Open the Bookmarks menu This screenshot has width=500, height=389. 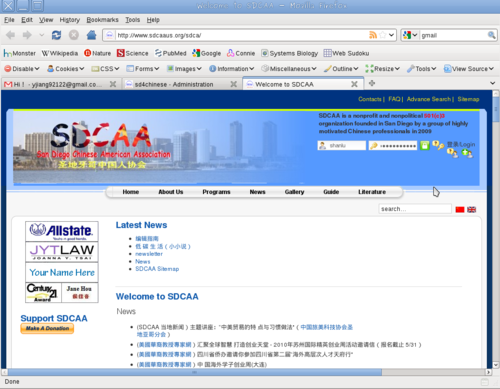(x=102, y=20)
